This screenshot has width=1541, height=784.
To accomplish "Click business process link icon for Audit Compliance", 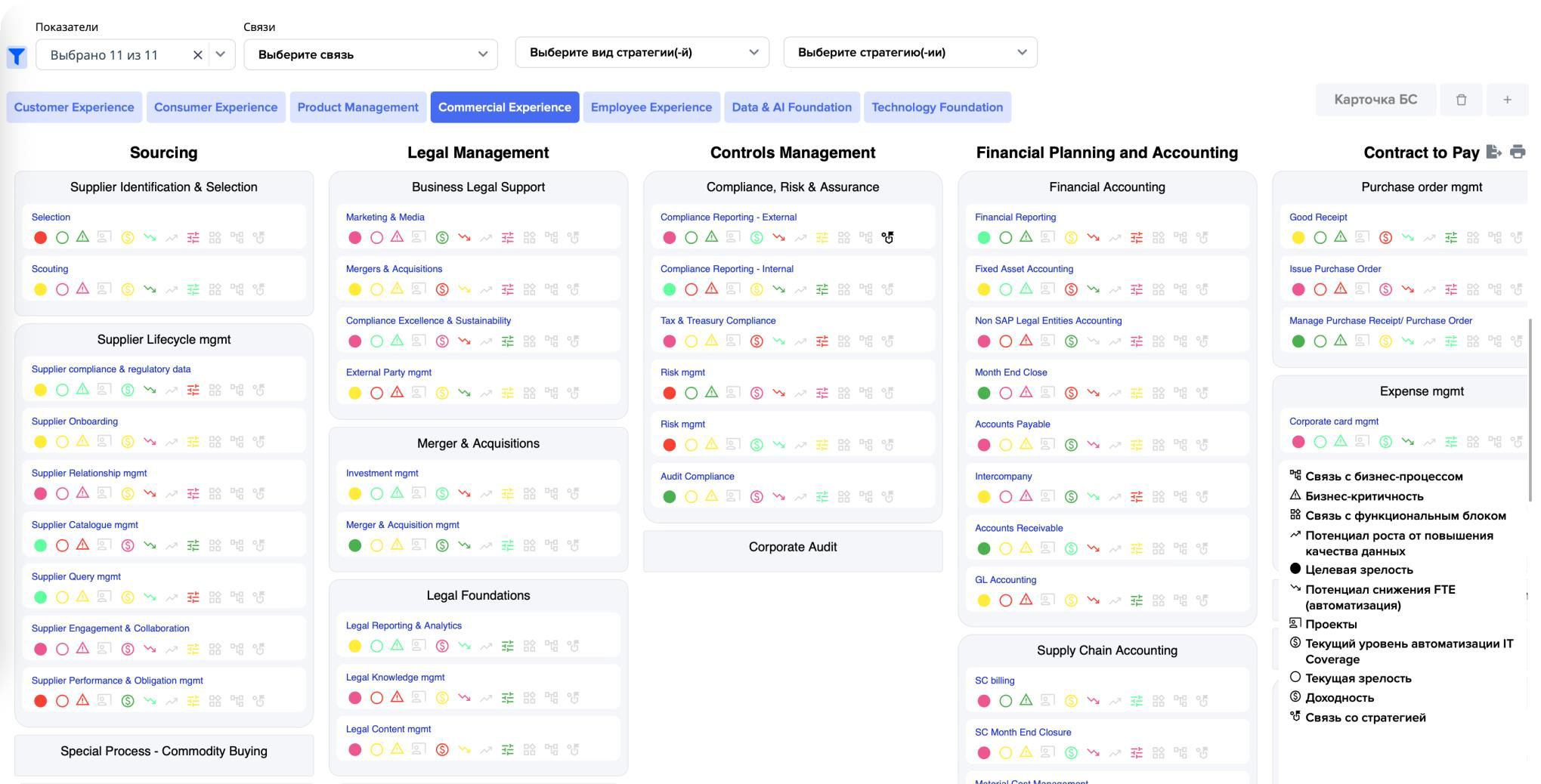I will pyautogui.click(x=866, y=496).
